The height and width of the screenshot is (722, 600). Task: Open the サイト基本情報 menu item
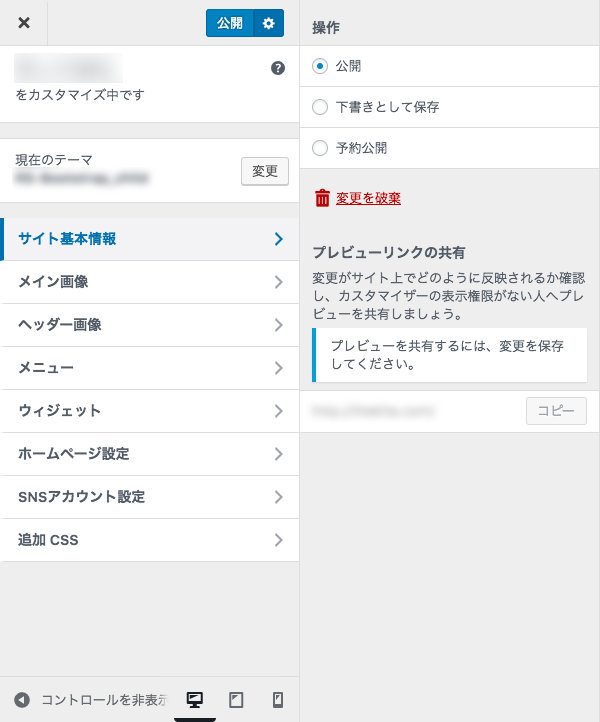150,239
